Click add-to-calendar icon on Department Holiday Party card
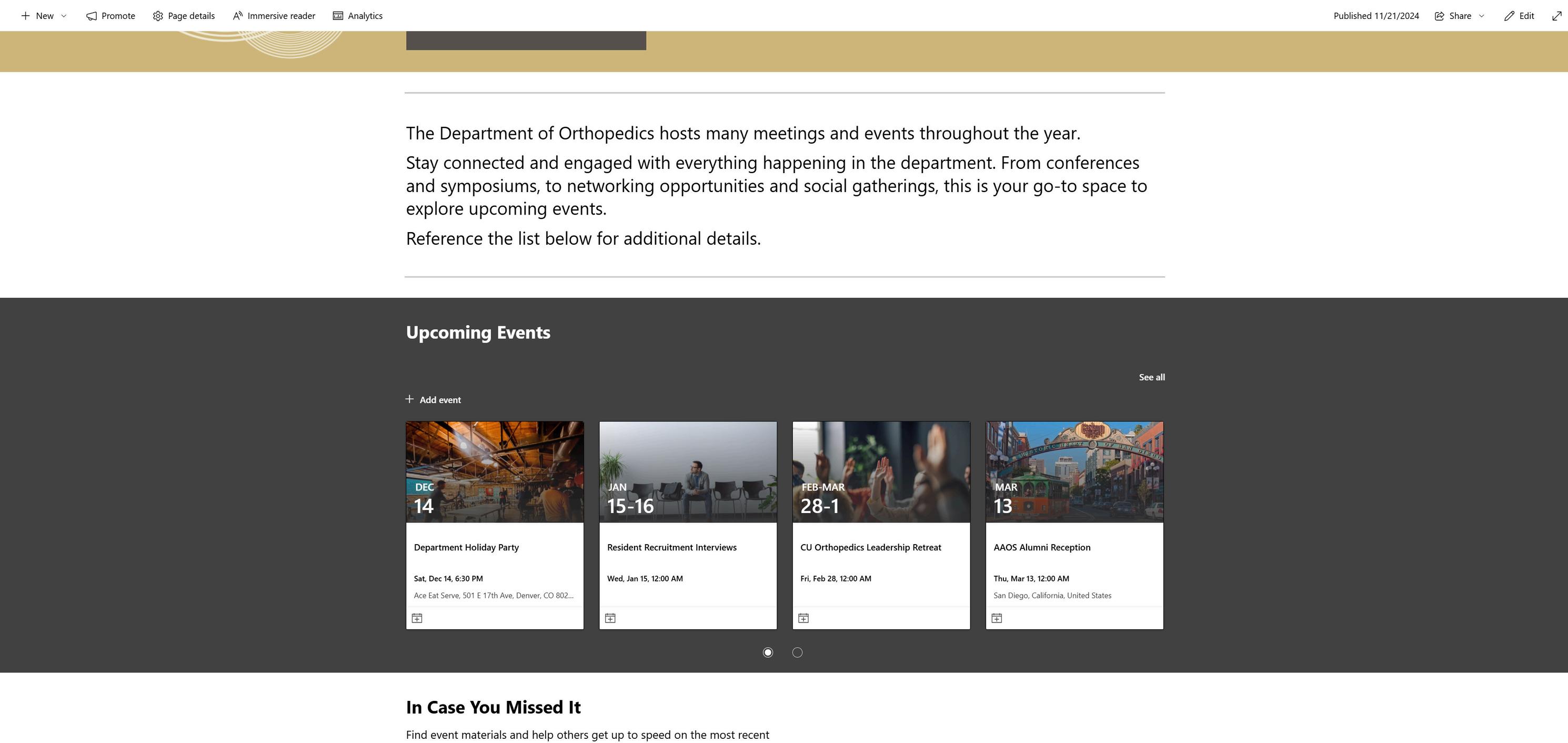Viewport: 1568px width, 743px height. pos(417,618)
